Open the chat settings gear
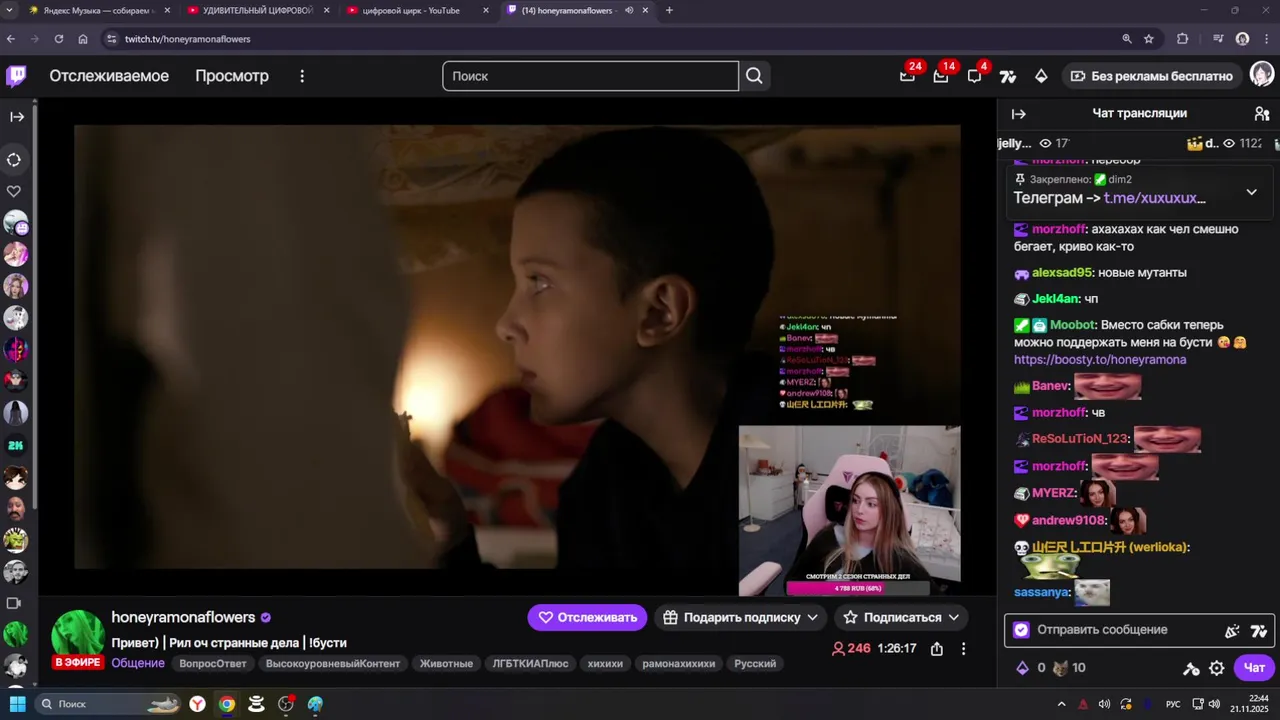The image size is (1280, 720). [x=1217, y=668]
